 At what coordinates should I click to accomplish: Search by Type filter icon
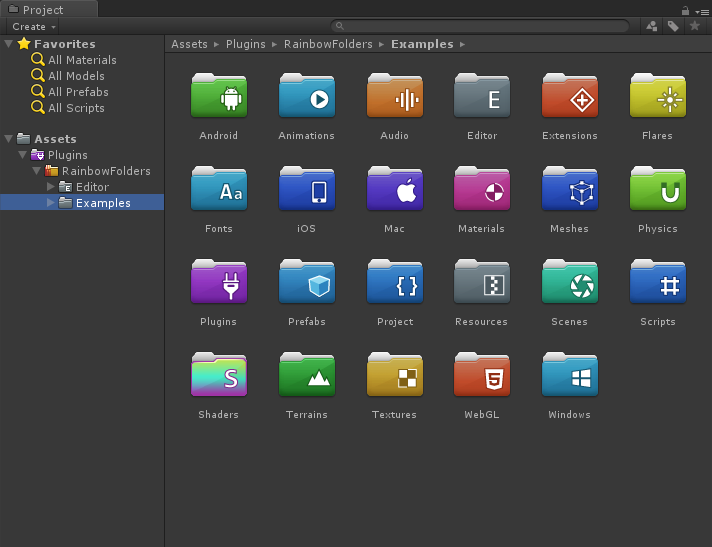[x=652, y=26]
